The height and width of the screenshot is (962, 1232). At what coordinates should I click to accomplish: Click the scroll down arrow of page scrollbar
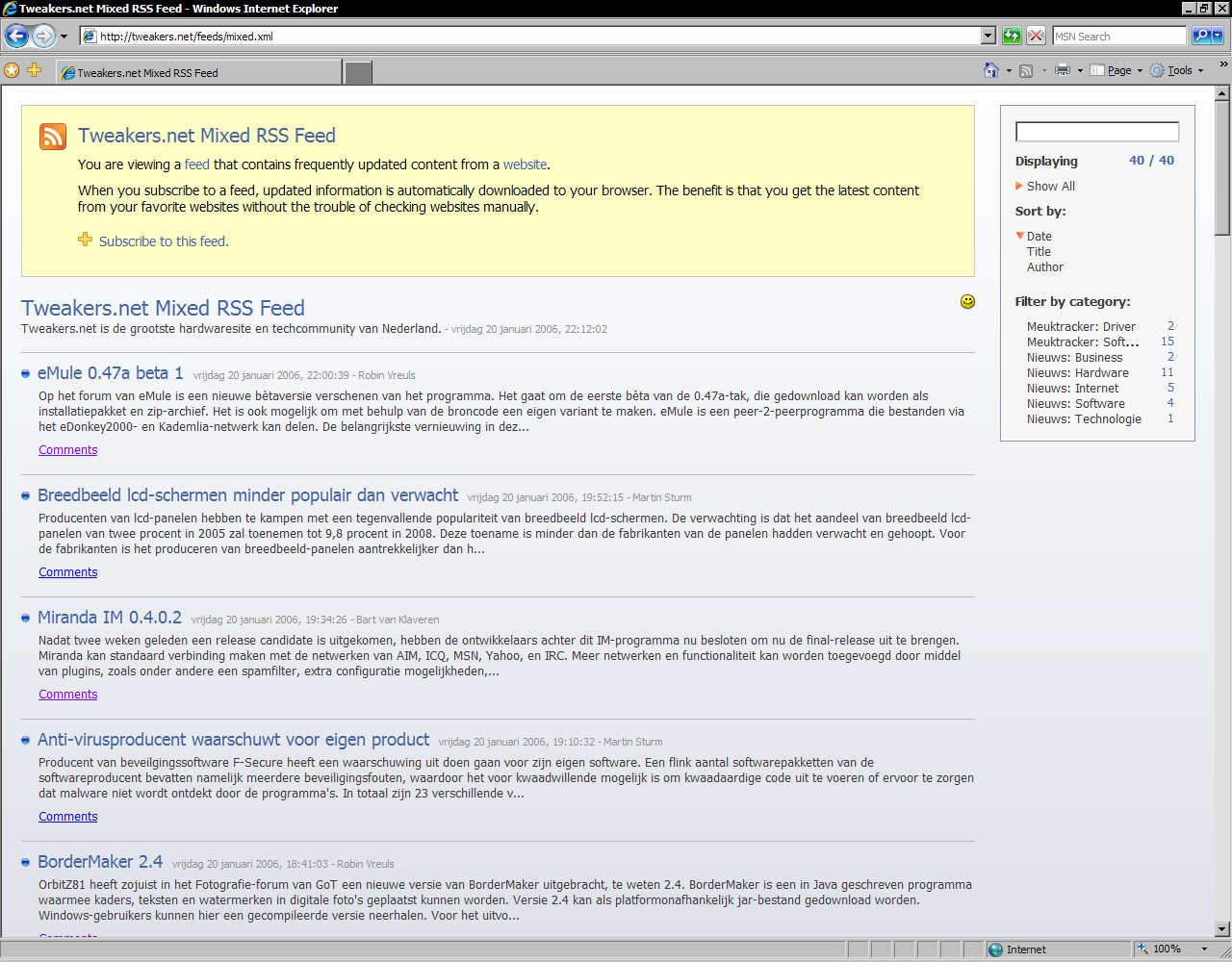coord(1222,929)
